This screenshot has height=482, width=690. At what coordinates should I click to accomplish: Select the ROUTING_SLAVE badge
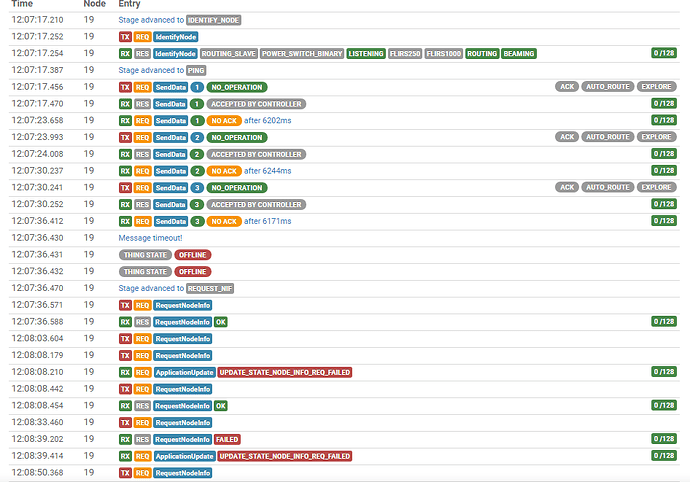[x=228, y=54]
